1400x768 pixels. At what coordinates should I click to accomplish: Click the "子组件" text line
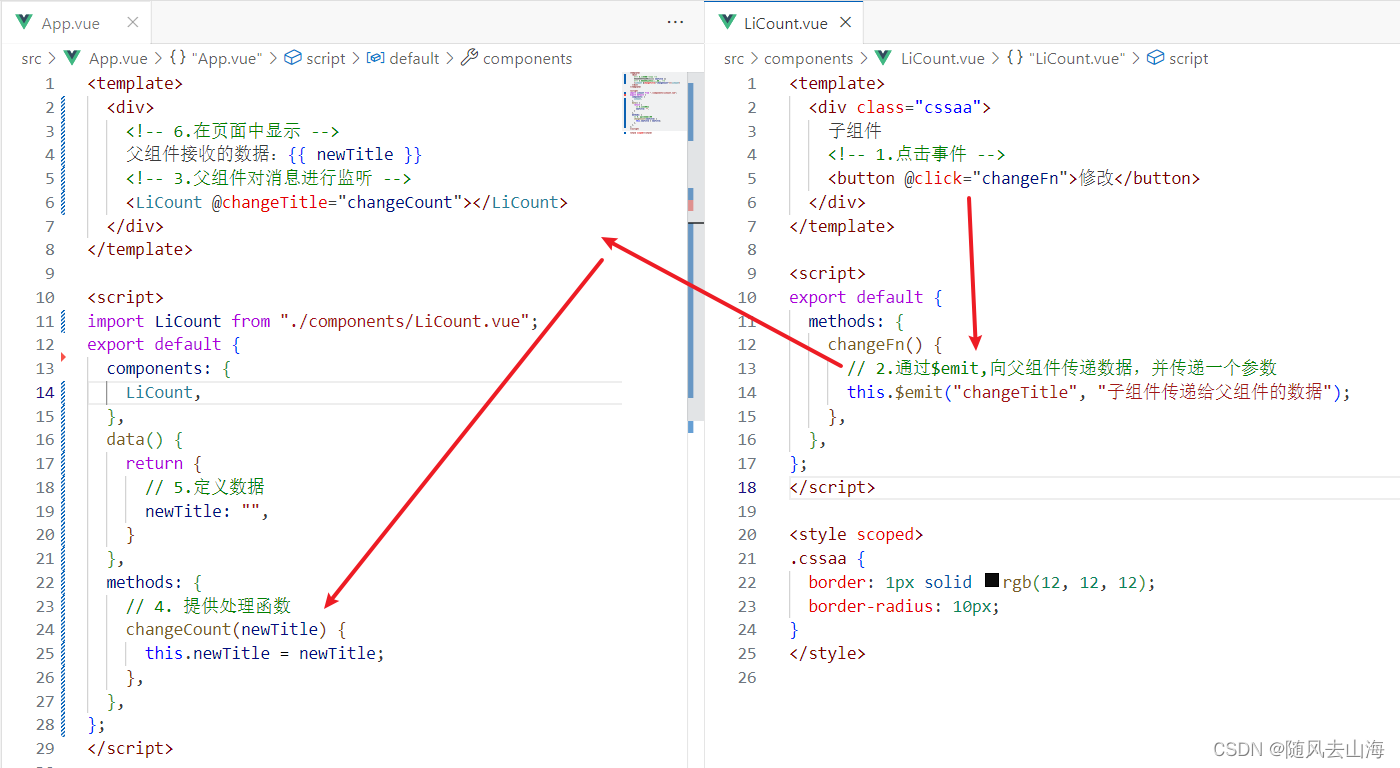855,131
